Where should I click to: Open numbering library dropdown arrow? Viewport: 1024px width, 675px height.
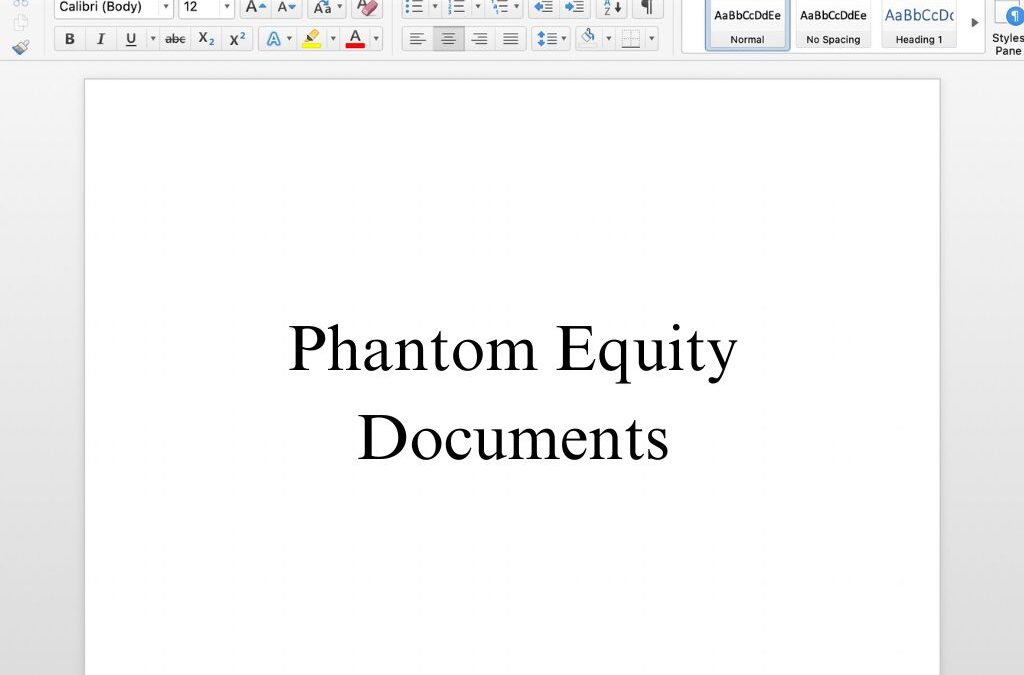click(x=477, y=7)
